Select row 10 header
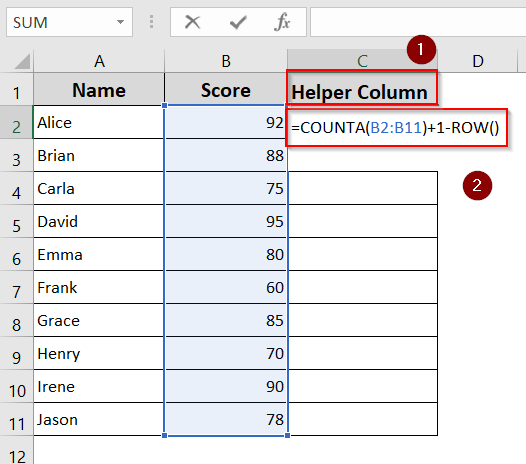The width and height of the screenshot is (526, 464). tap(16, 386)
